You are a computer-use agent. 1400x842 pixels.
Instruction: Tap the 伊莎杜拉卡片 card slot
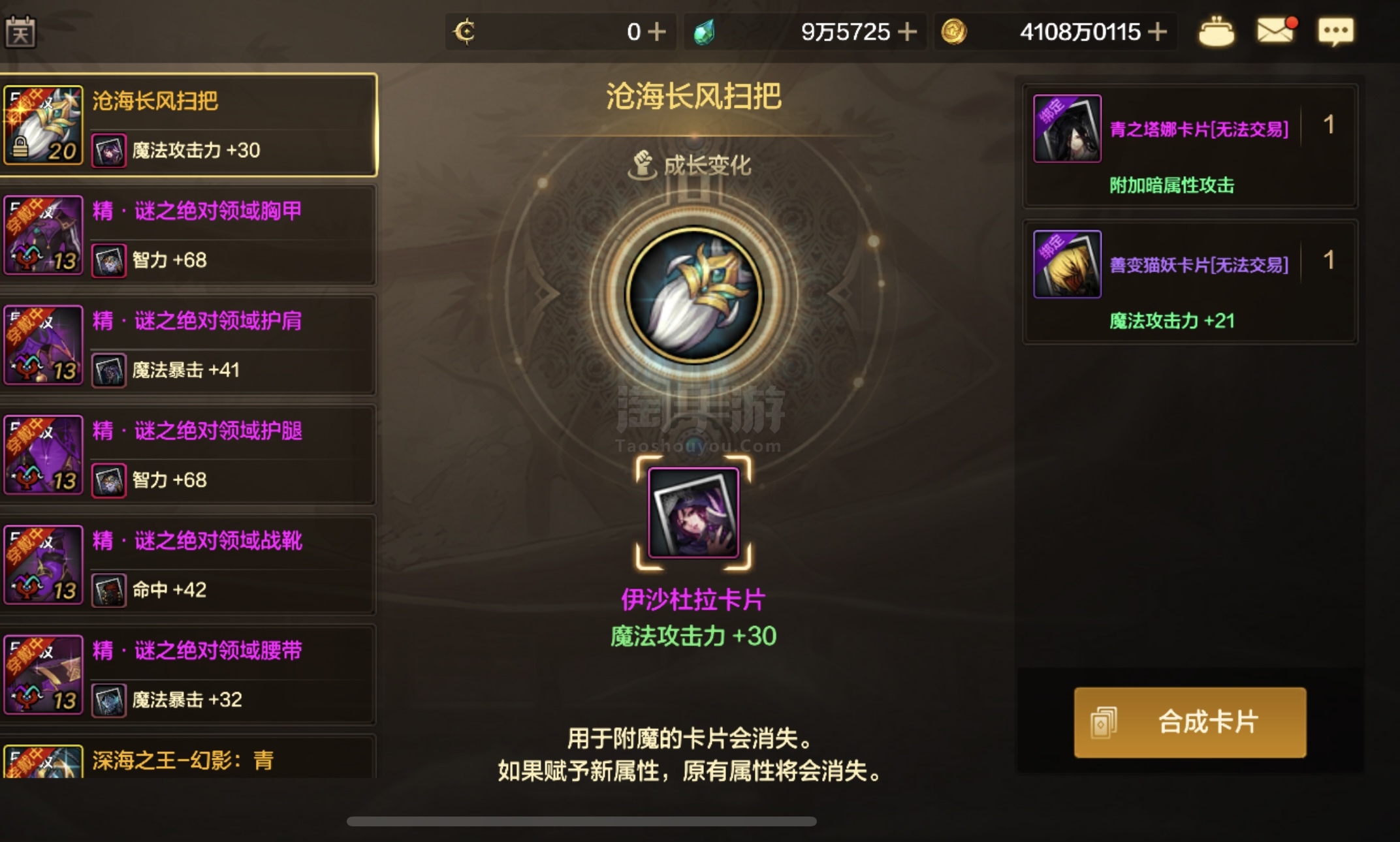(x=693, y=513)
